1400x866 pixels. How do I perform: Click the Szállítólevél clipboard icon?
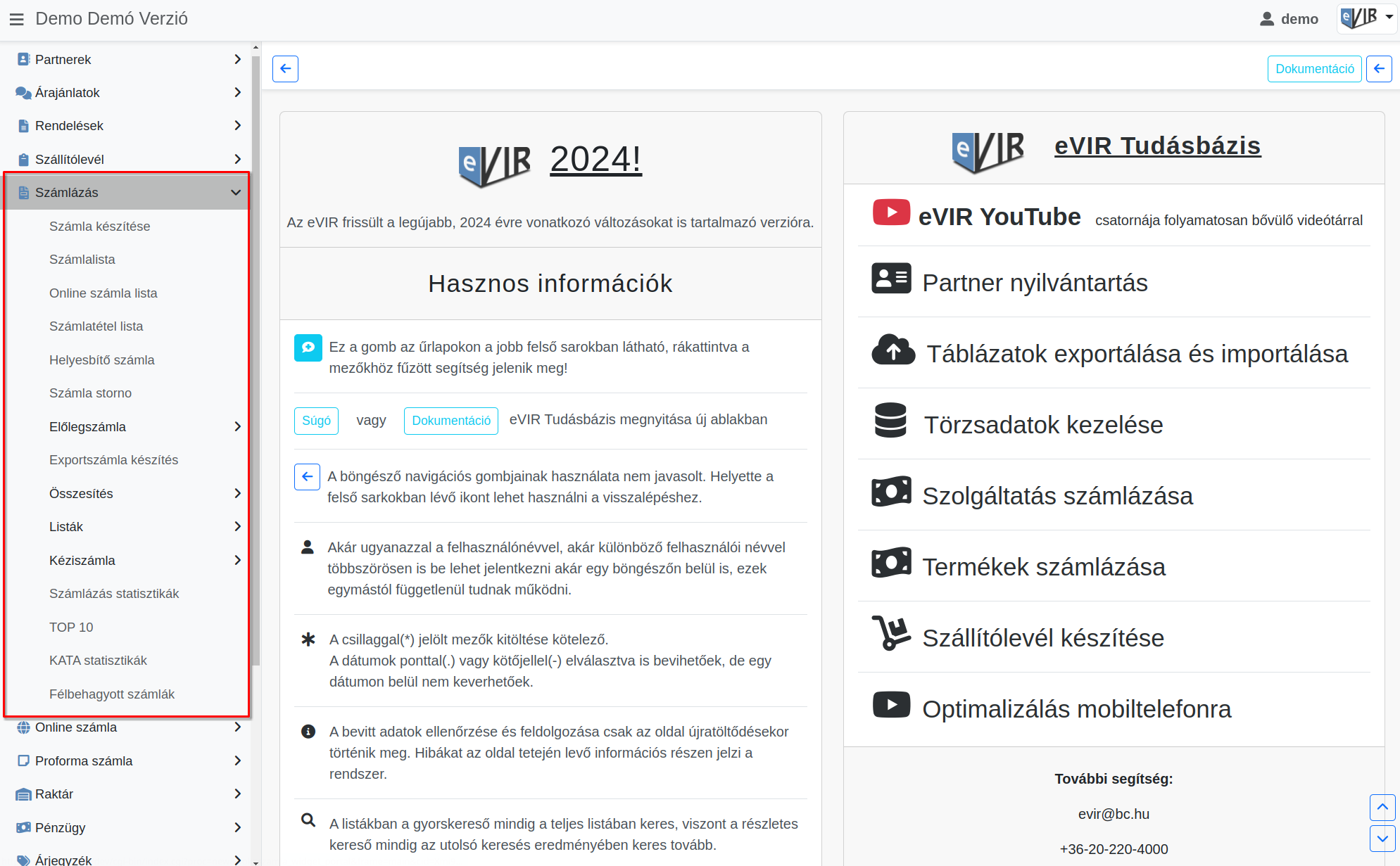23,160
